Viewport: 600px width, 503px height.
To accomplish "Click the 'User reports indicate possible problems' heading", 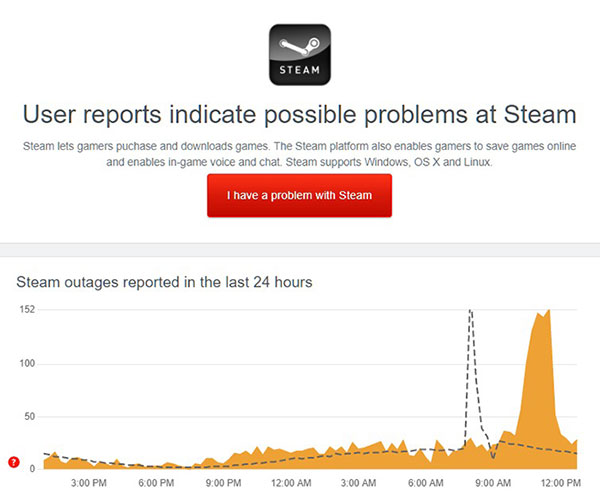I will [300, 112].
